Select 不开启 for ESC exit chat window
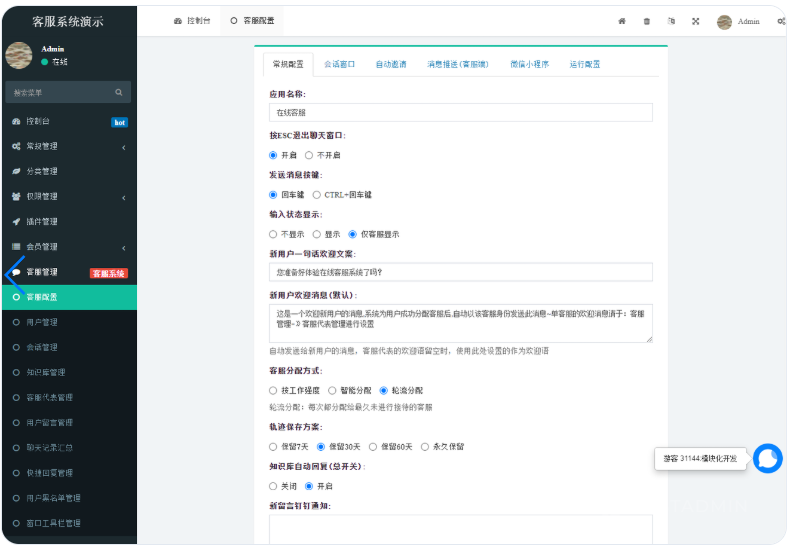 pos(309,155)
